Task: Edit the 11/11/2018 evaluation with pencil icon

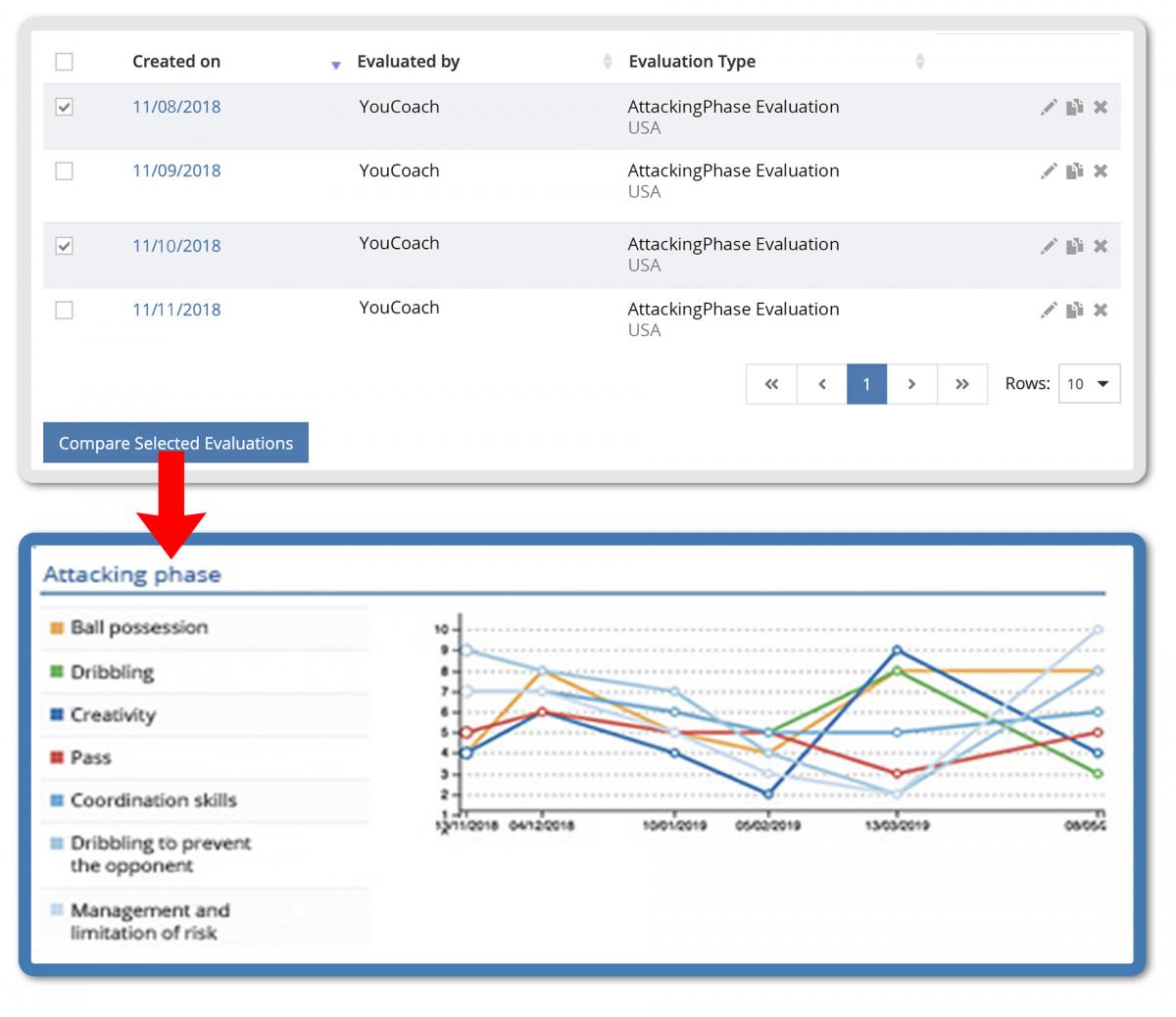Action: click(1049, 310)
